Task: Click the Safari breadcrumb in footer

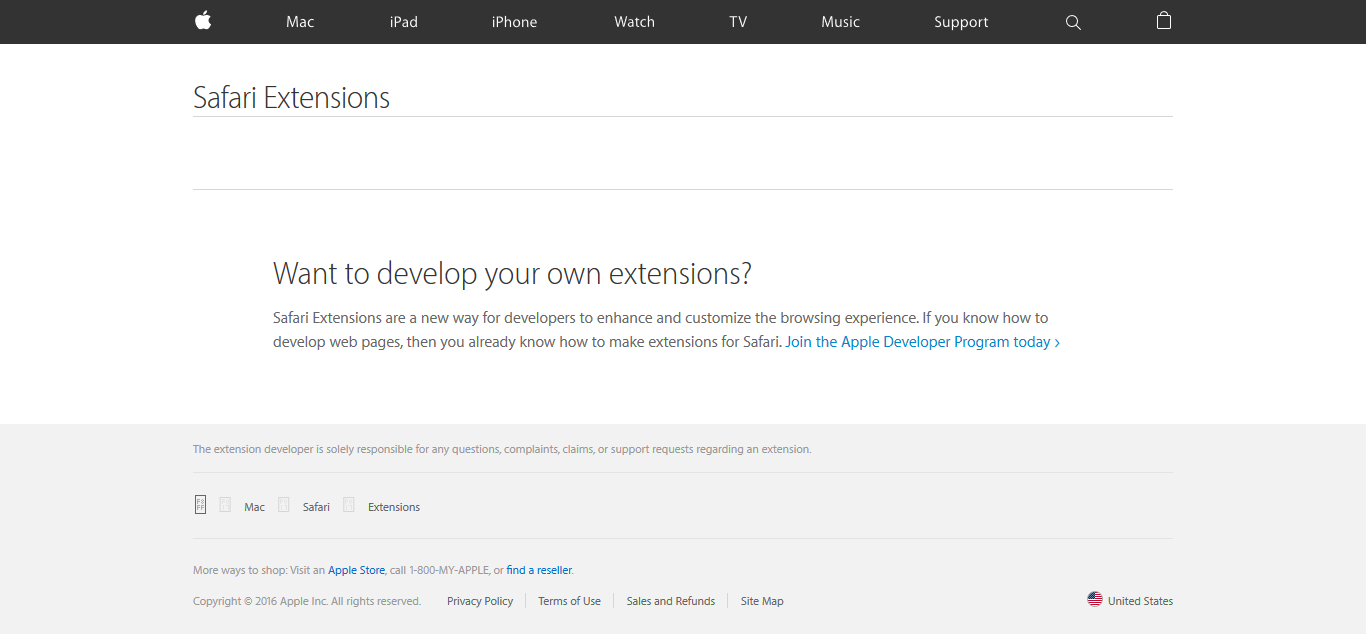Action: [x=316, y=507]
